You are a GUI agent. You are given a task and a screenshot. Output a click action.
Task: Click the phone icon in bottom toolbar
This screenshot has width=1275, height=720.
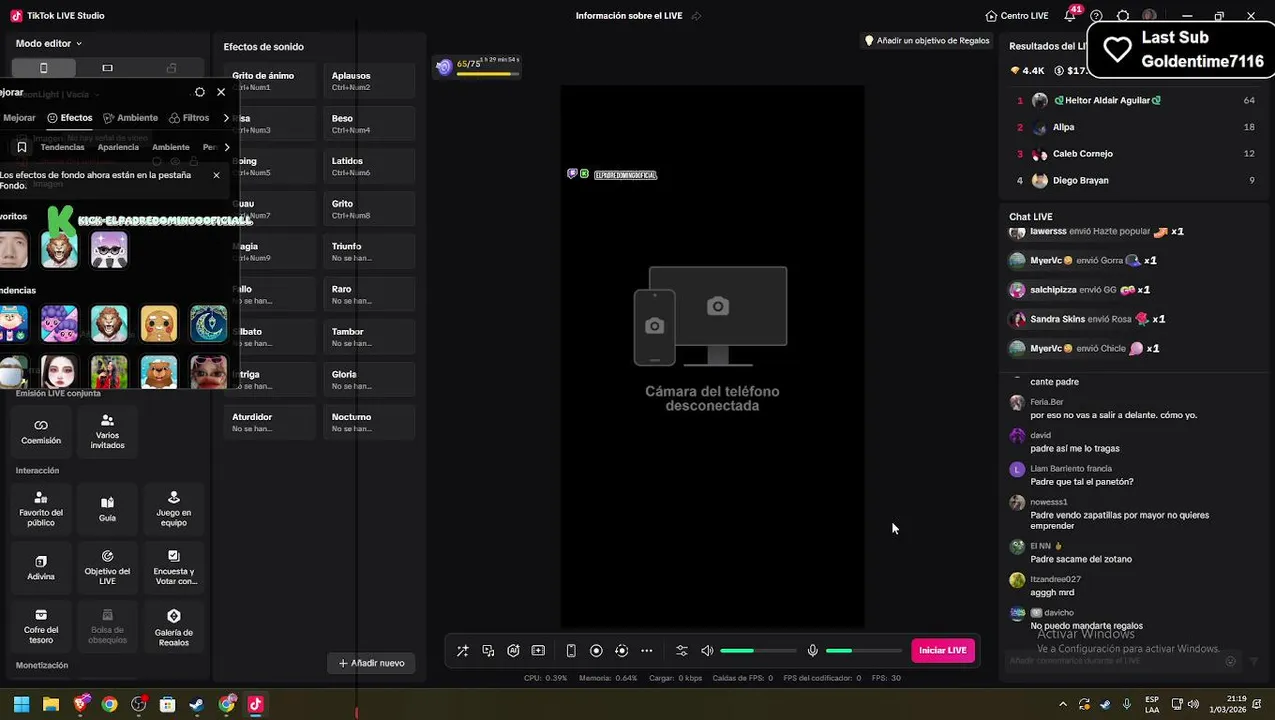(x=571, y=650)
